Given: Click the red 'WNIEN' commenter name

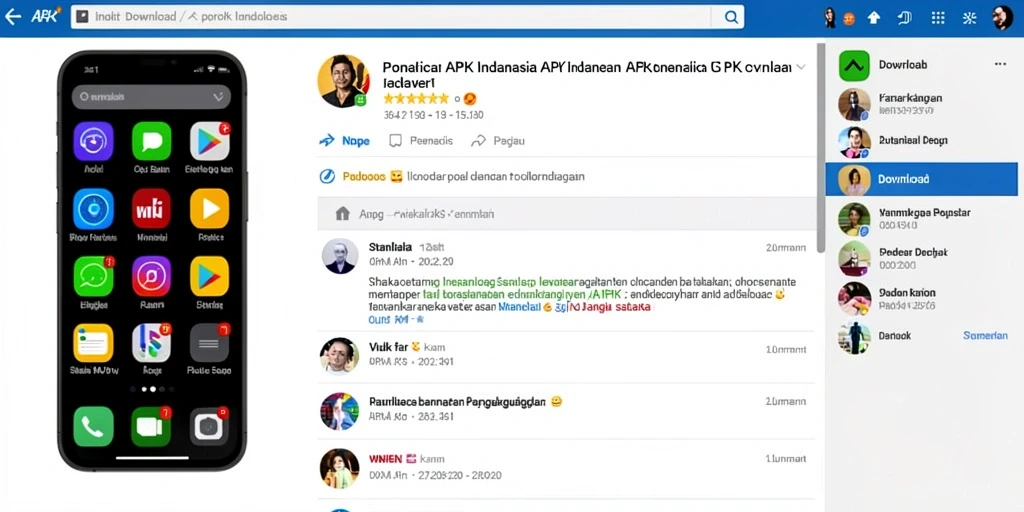Looking at the screenshot, I should coord(385,458).
